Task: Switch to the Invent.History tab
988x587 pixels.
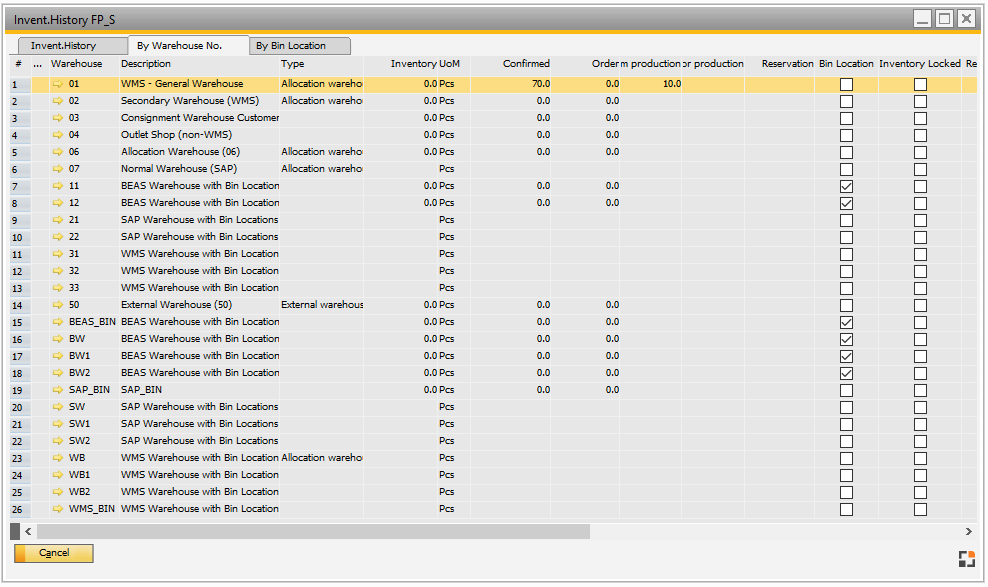Action: 64,46
